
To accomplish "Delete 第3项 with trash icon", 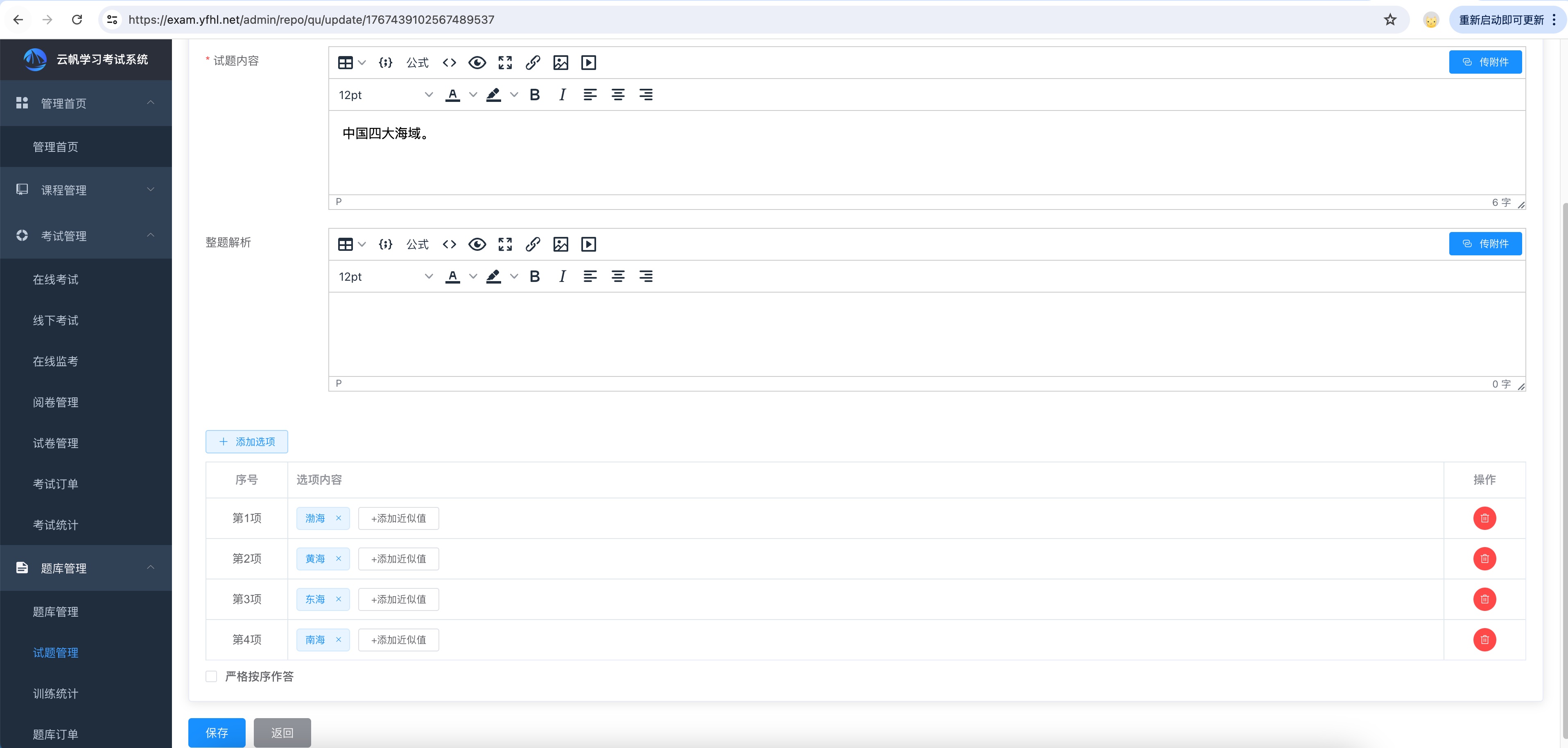I will click(x=1484, y=599).
